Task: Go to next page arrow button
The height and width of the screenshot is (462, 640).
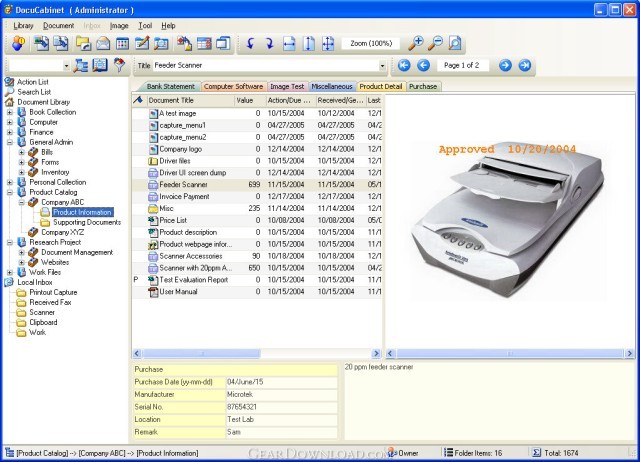Action: pyautogui.click(x=505, y=65)
